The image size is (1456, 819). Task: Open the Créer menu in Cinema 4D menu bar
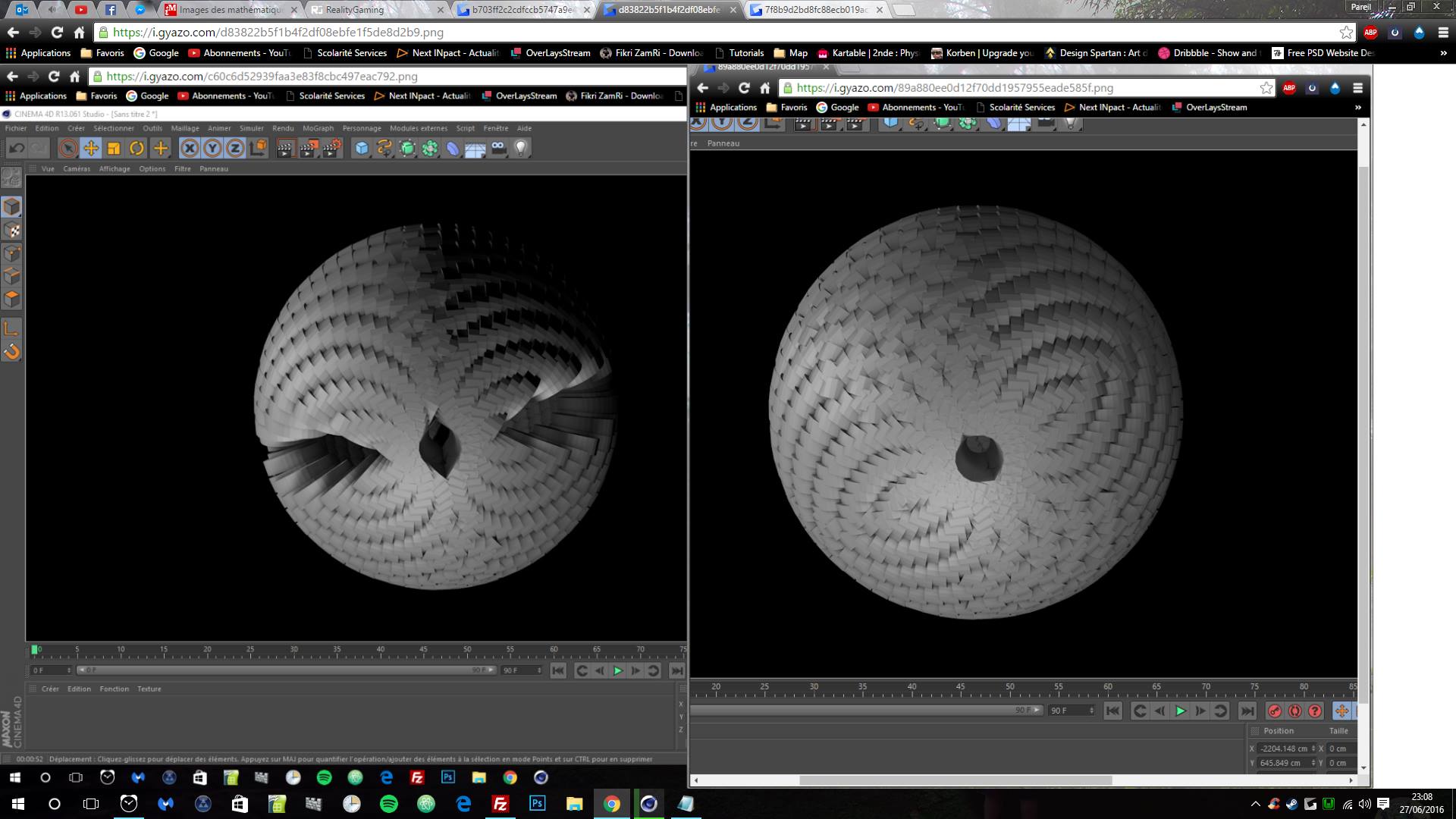76,128
